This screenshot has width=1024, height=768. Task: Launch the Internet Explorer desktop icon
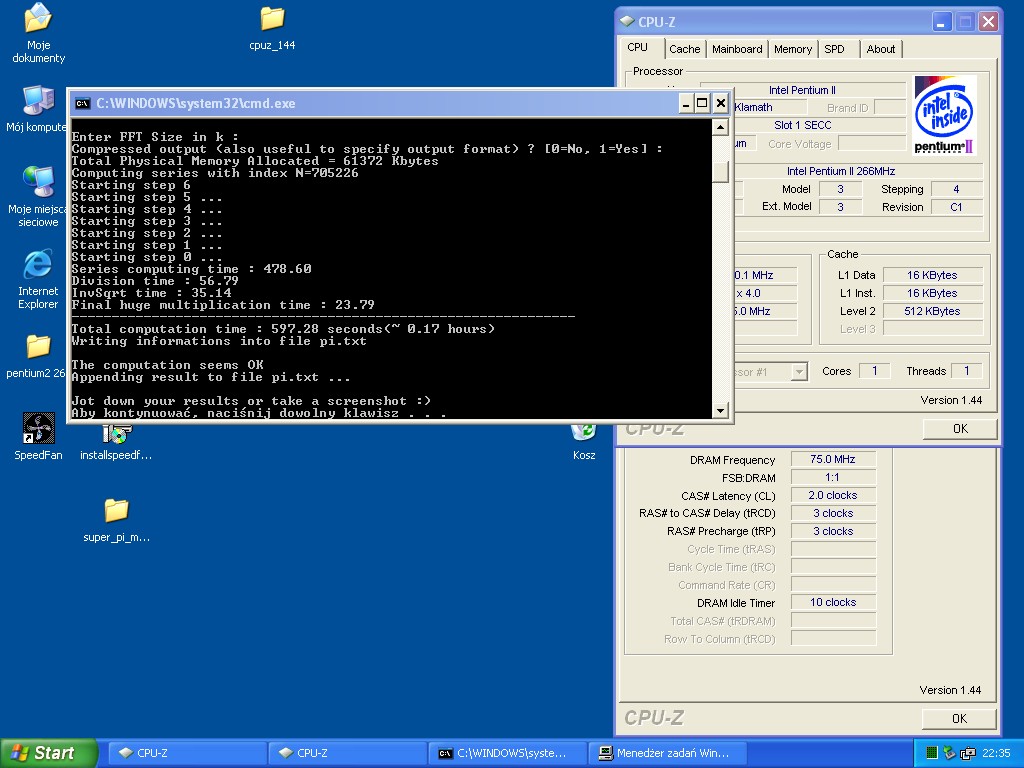tap(38, 264)
